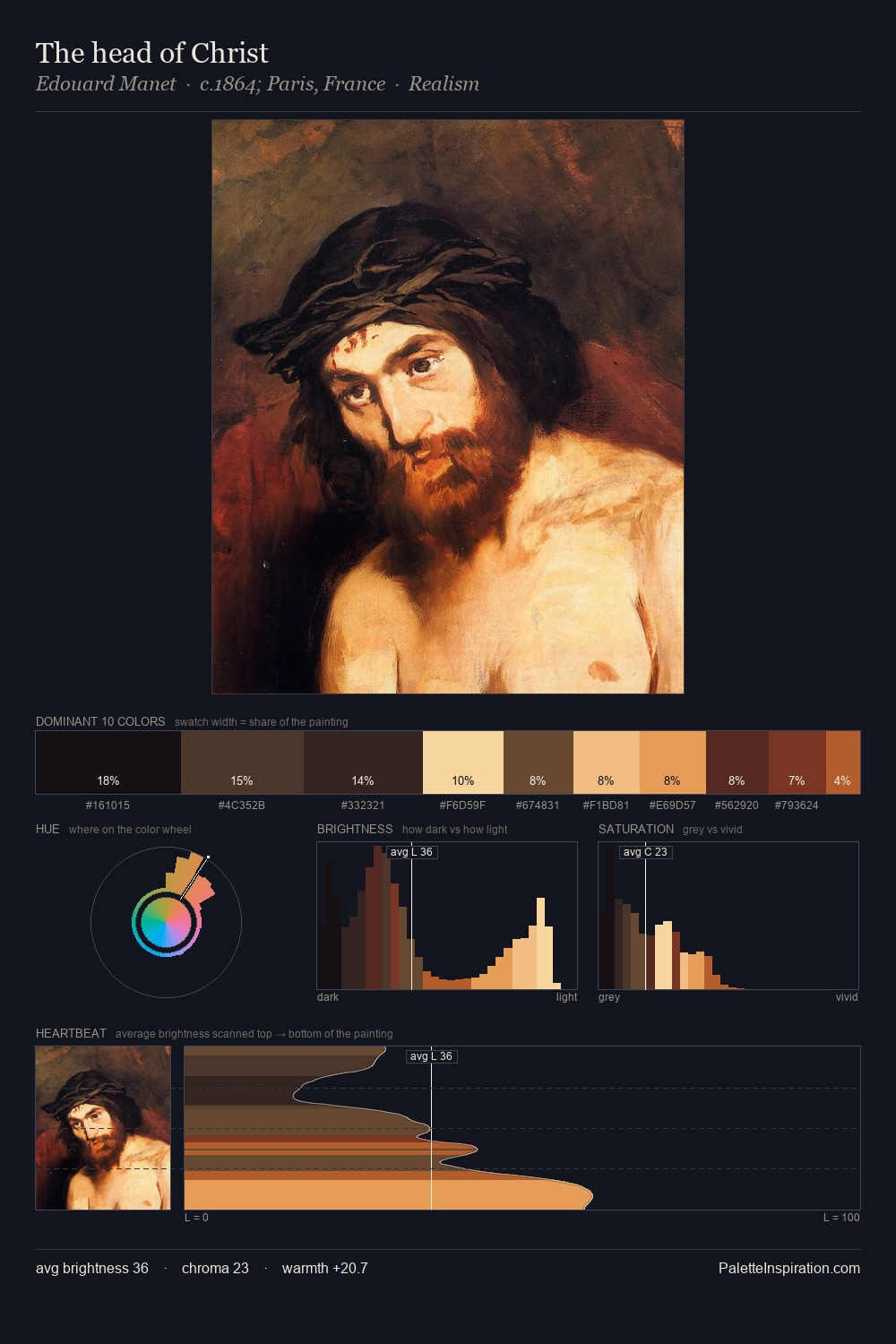The height and width of the screenshot is (1344, 896).
Task: Click the 'grey' axis label under saturation
Action: point(609,997)
